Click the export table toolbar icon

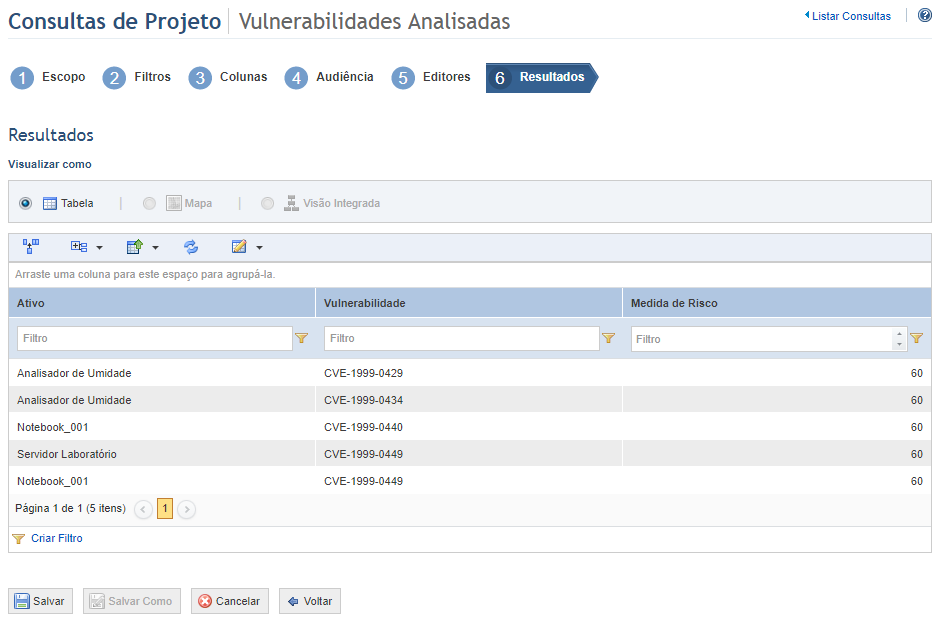pos(135,246)
